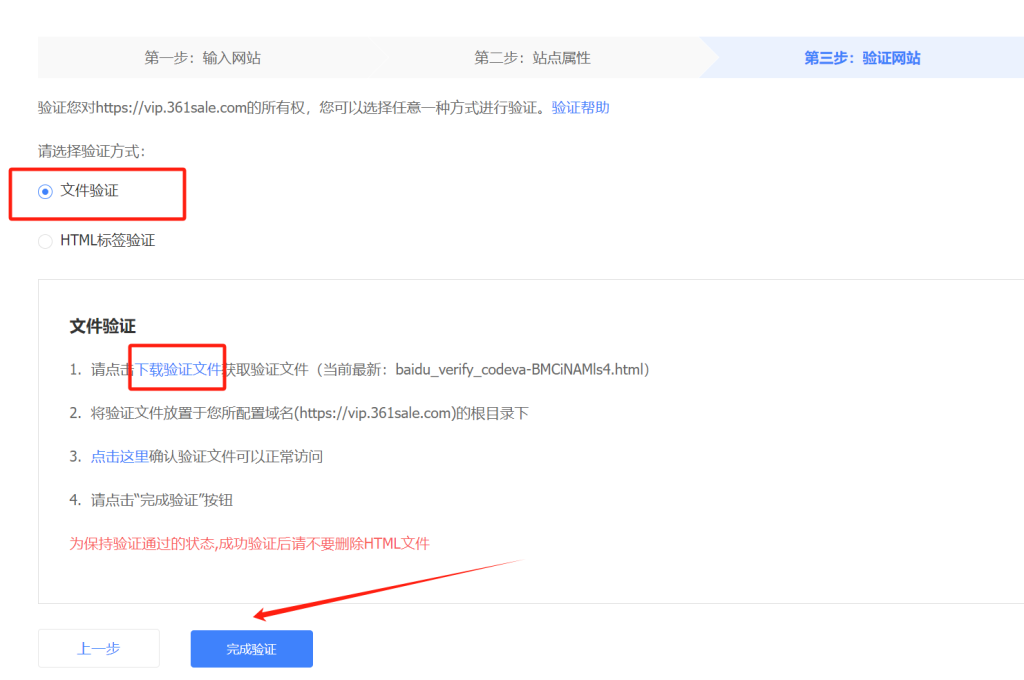Toggle the currently selected 文件验证 option circle
This screenshot has width=1024, height=680.
45,190
